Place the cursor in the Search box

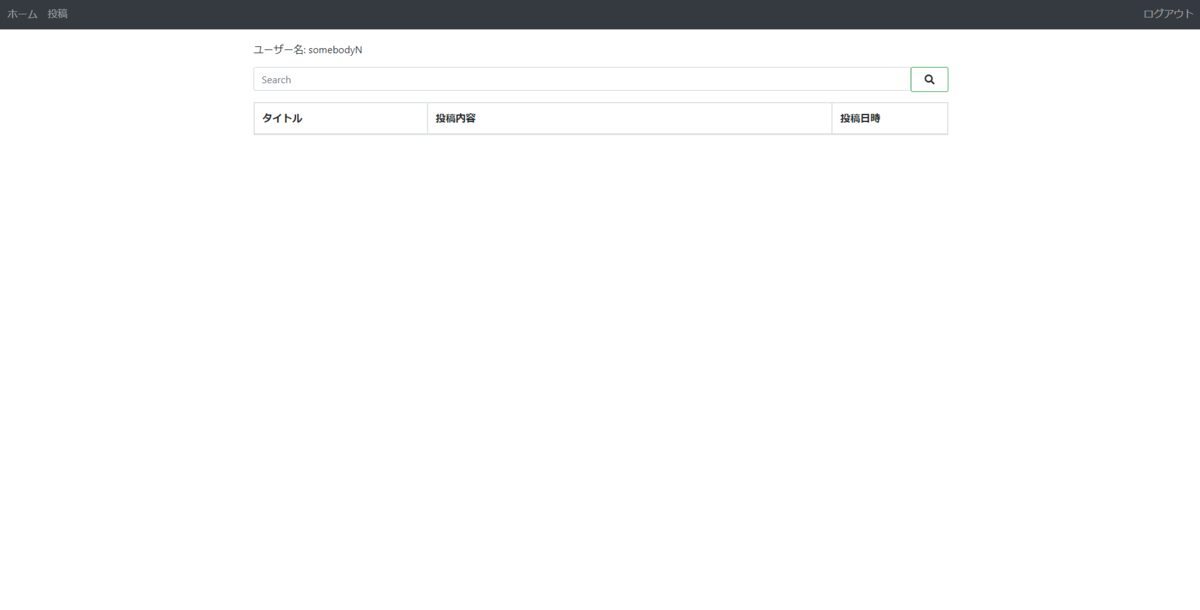click(580, 78)
